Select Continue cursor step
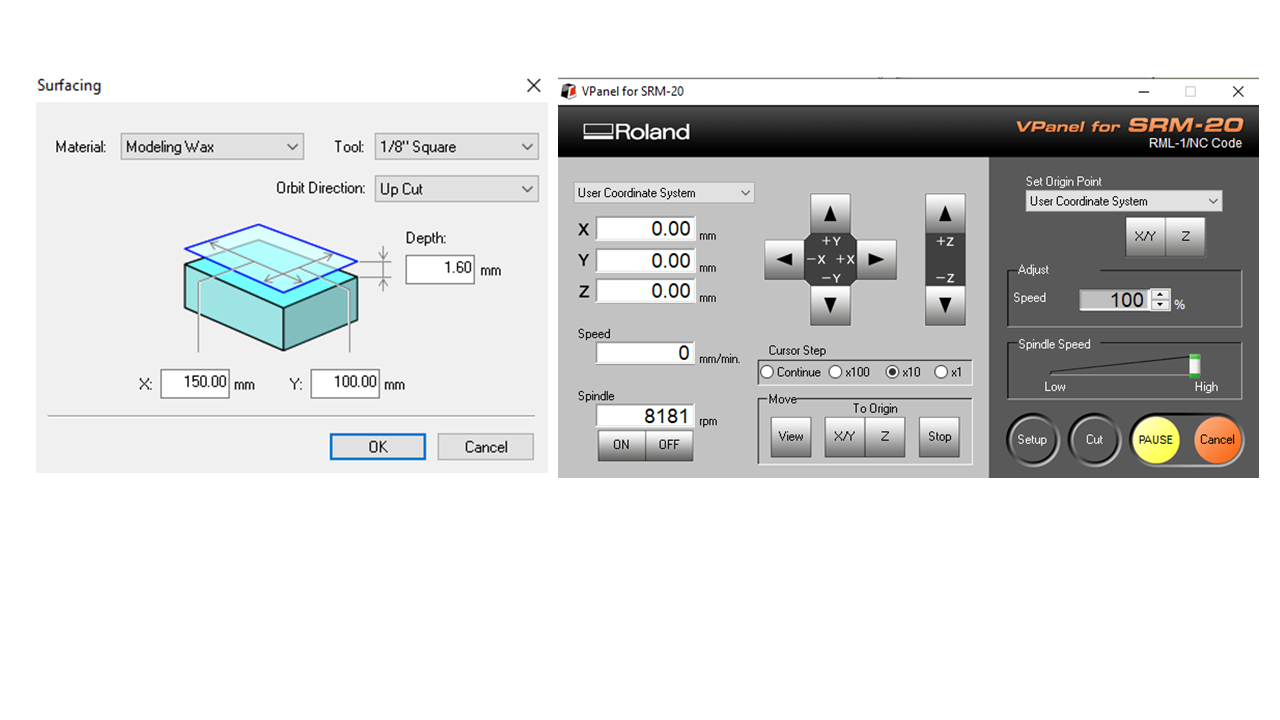 point(791,372)
